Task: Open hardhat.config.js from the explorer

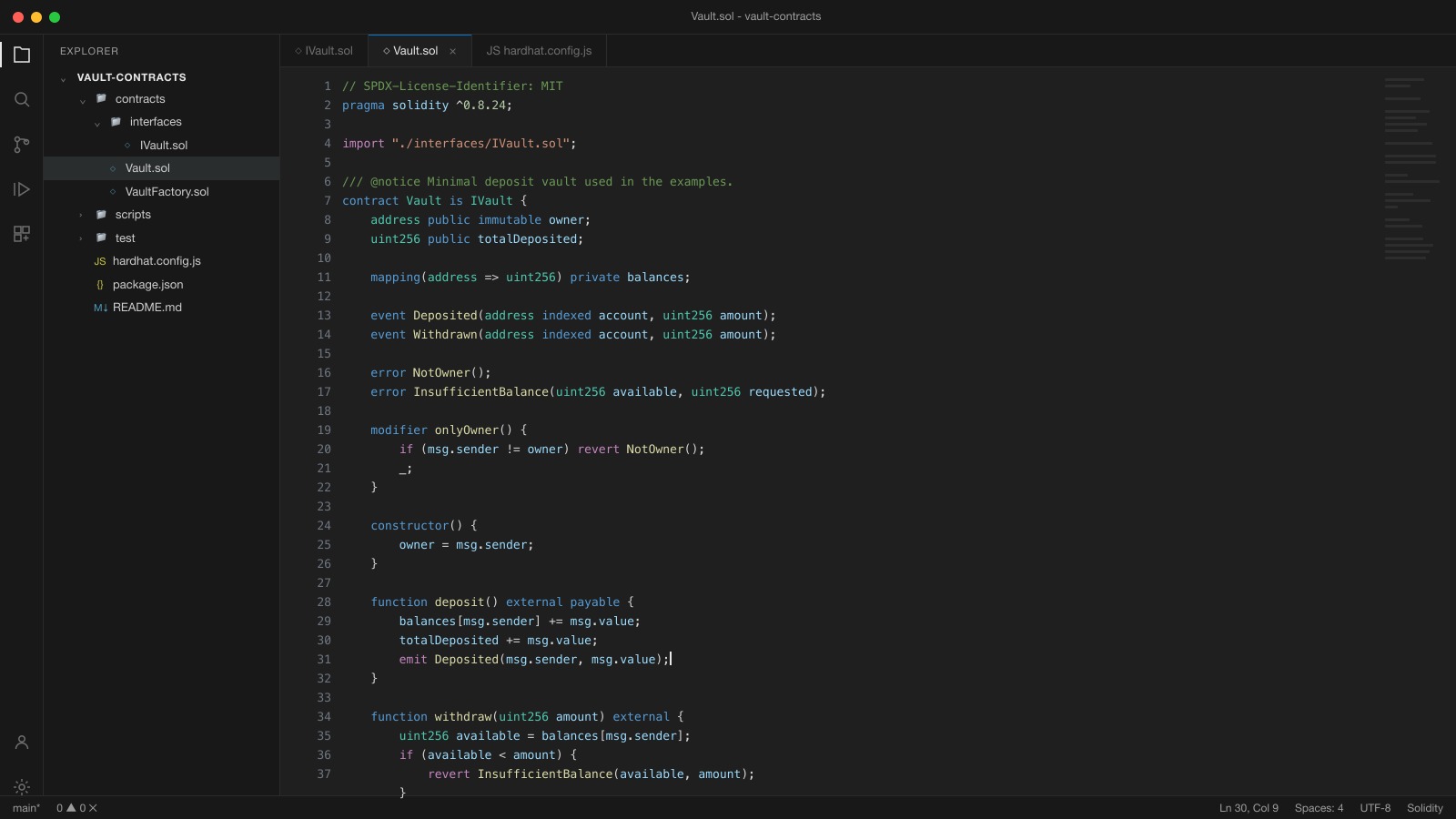Action: click(162, 261)
